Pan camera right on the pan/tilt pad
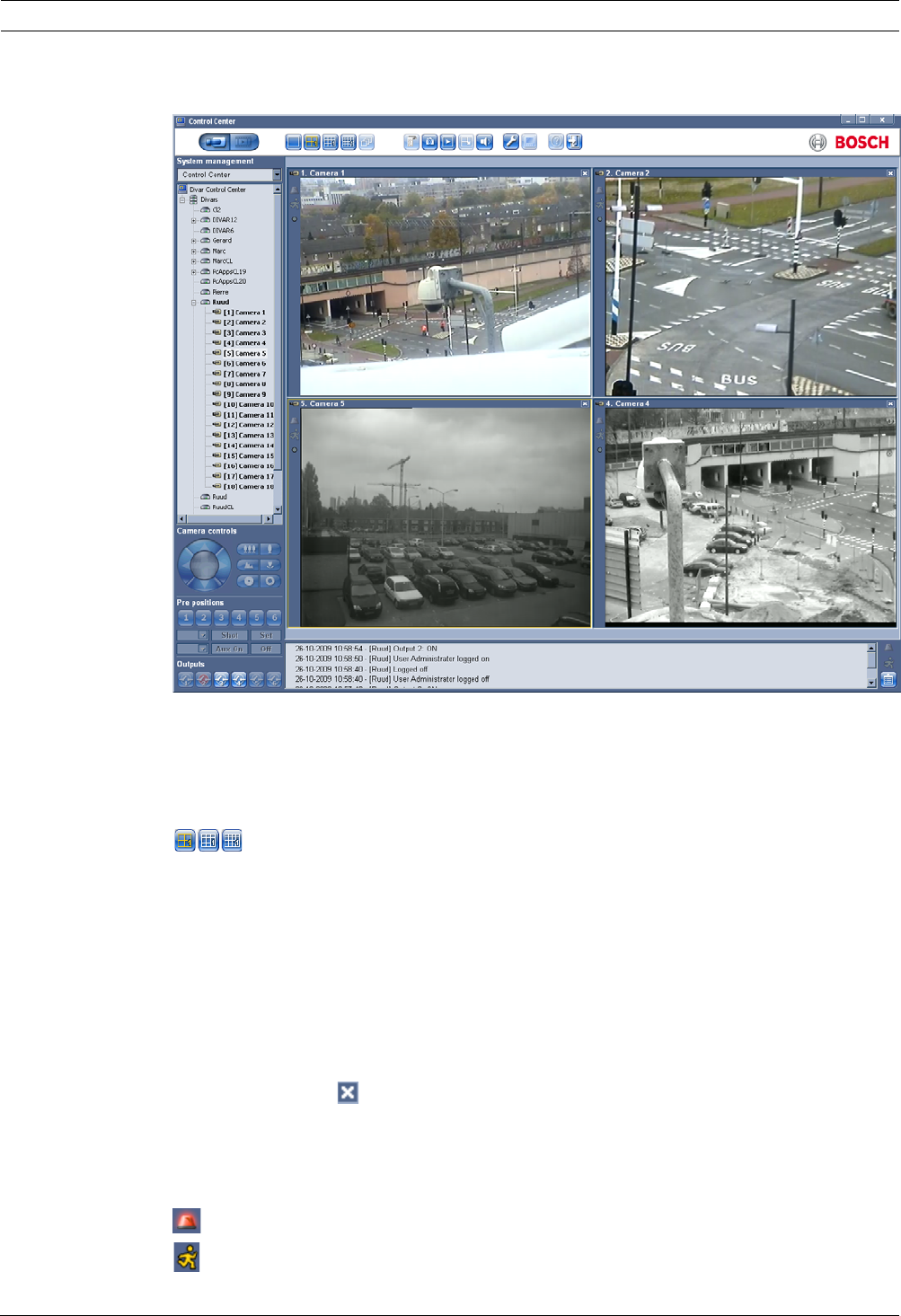 point(224,565)
